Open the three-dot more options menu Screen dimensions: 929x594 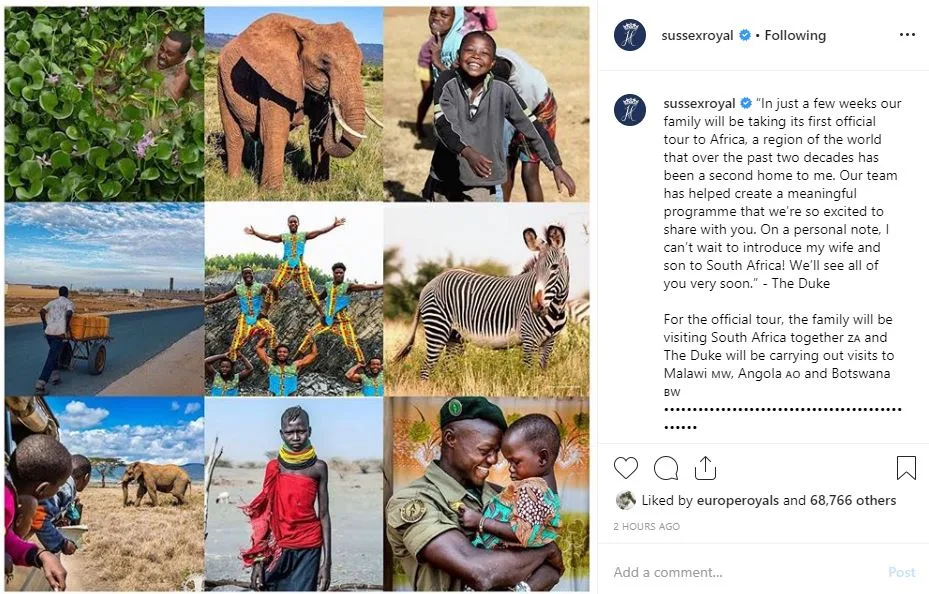[907, 35]
